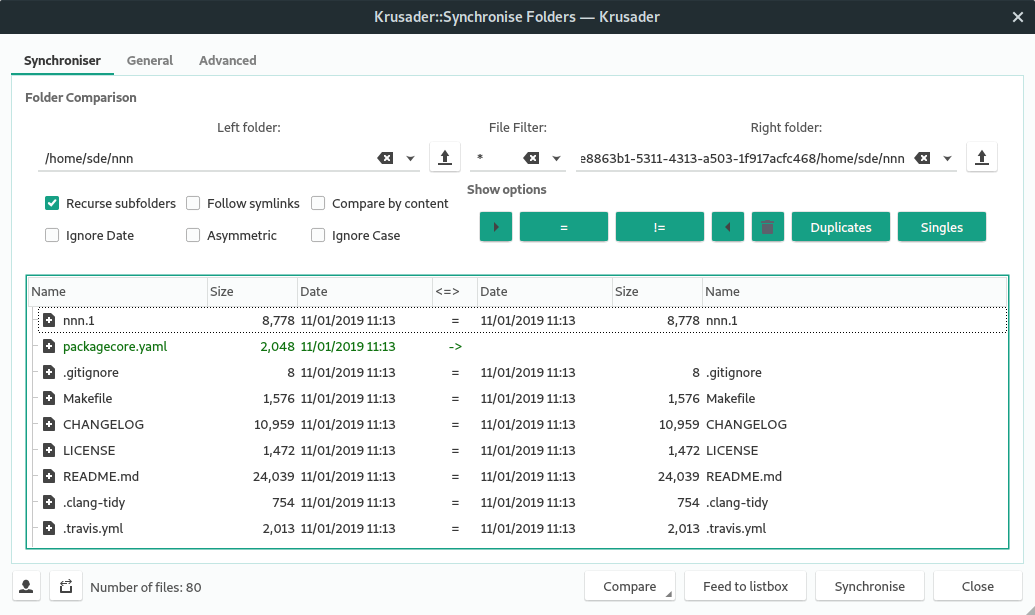The width and height of the screenshot is (1035, 615).
Task: Click file icon of README.md row
Action: (49, 476)
